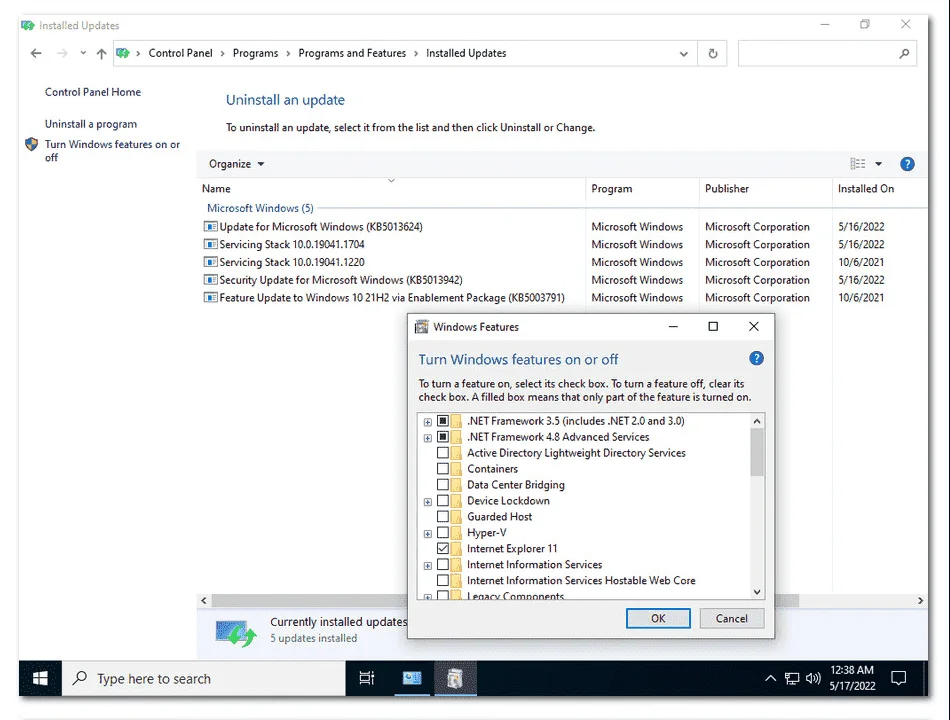Expand Hyper-V tree node
The image size is (950, 720).
tap(428, 534)
